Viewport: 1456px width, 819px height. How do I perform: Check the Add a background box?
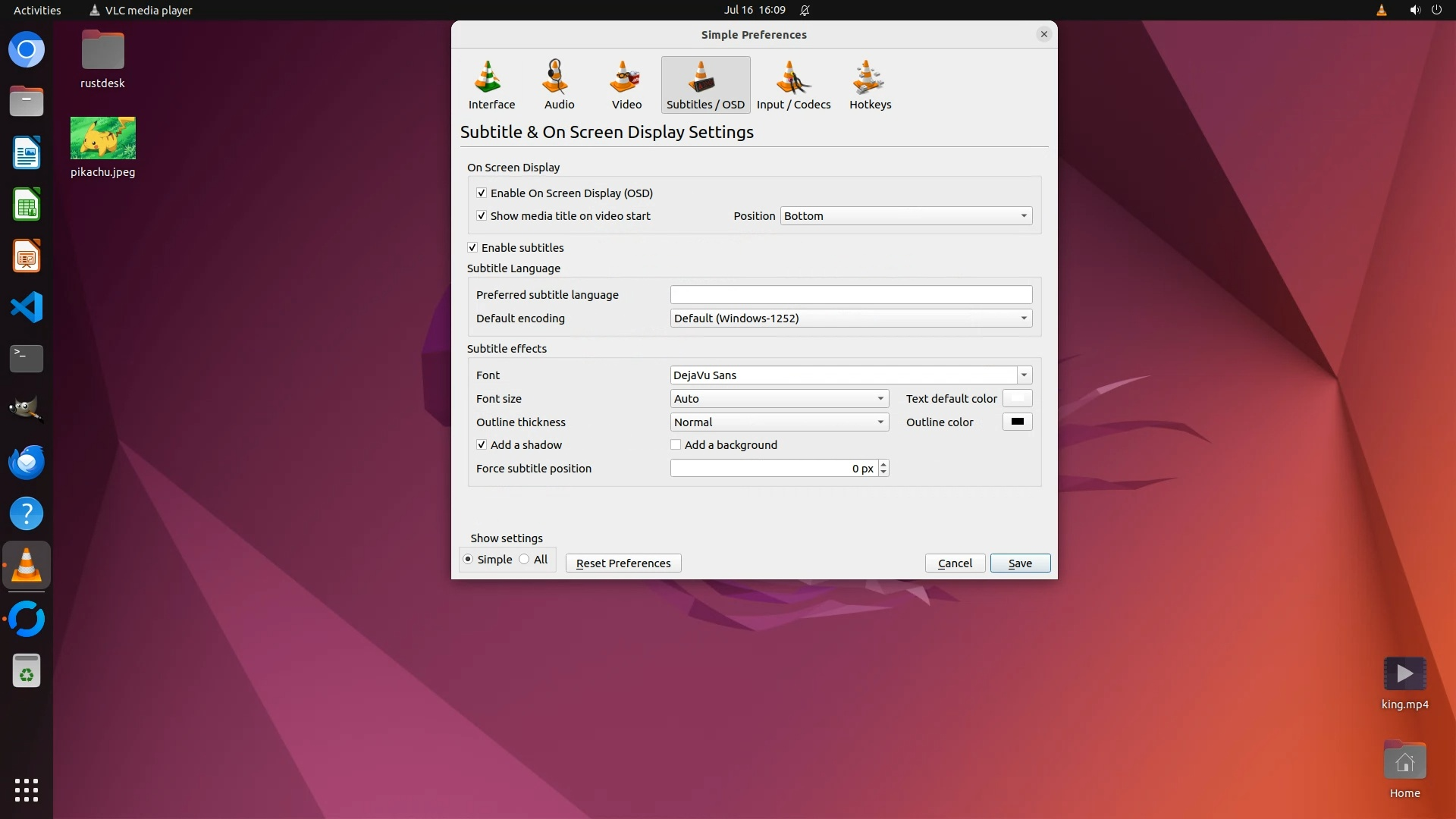point(676,445)
